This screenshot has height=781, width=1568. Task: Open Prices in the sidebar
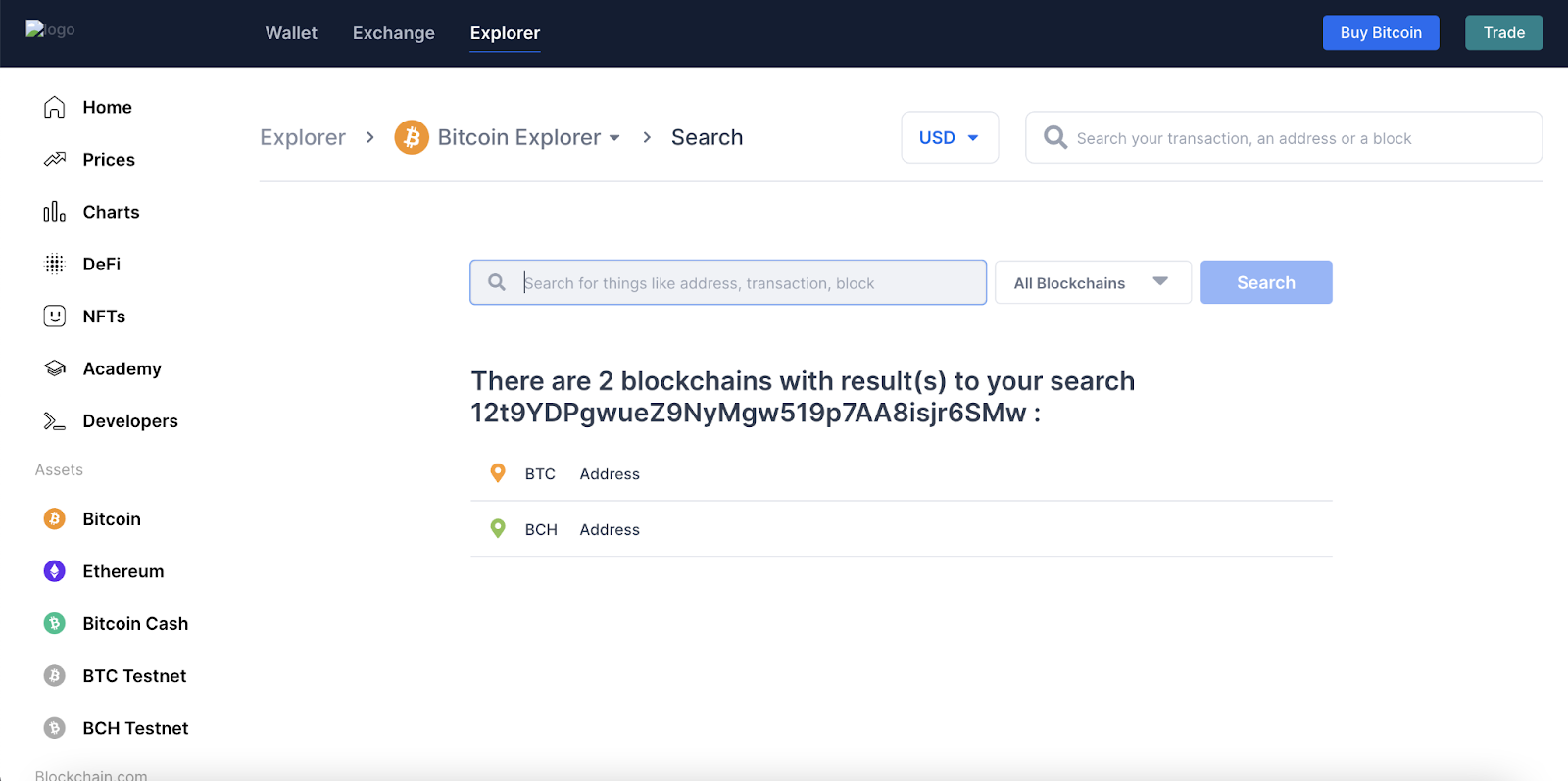pos(109,159)
